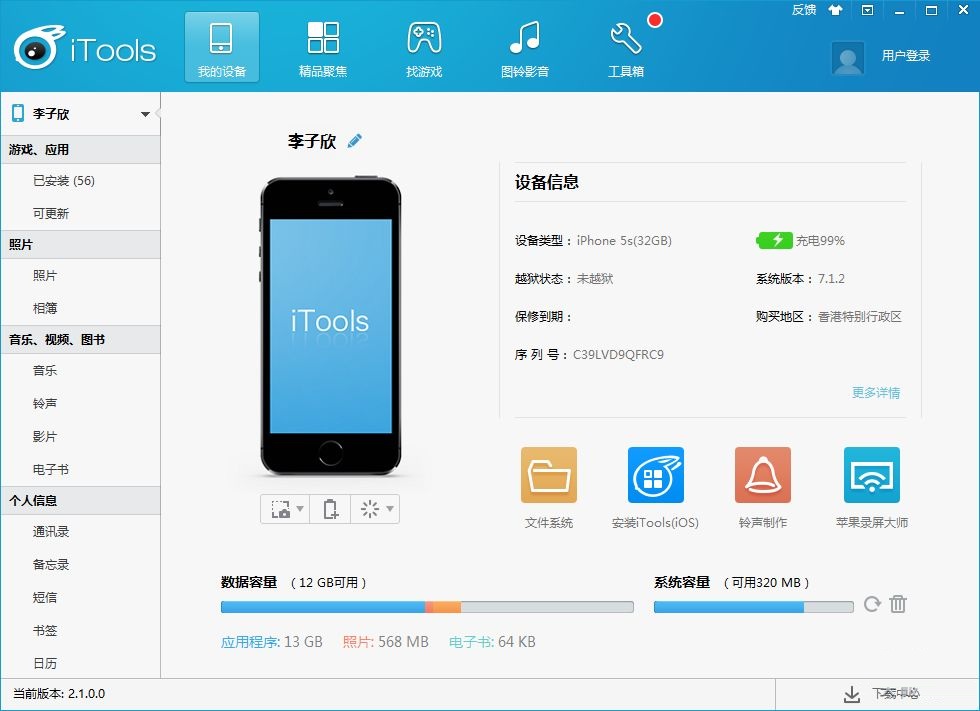The width and height of the screenshot is (980, 711).
Task: Click the 当前版本: 2.1.0.0 status text
Action: [59, 694]
